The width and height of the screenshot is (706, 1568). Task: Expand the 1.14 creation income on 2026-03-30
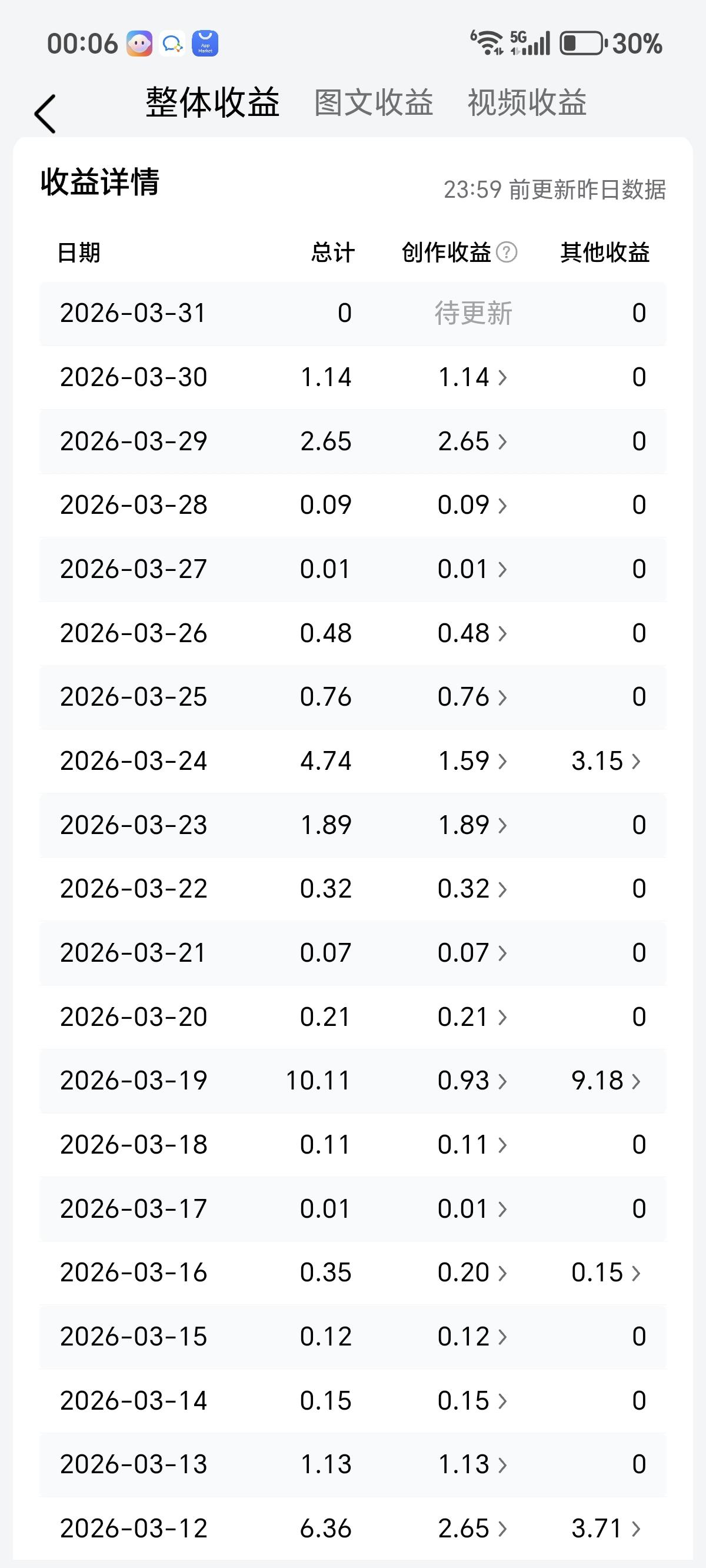click(473, 377)
